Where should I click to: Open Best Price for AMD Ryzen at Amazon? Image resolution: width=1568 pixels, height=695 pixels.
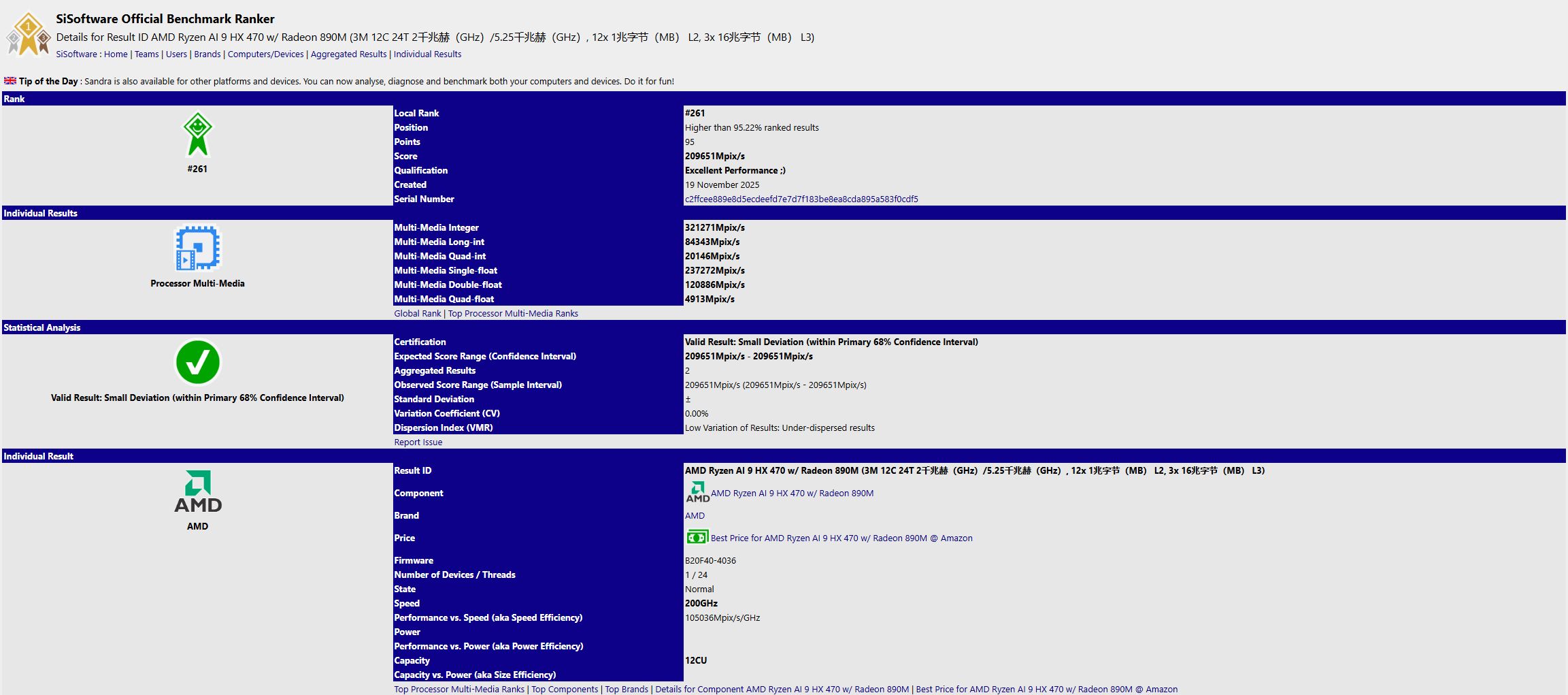pyautogui.click(x=841, y=538)
